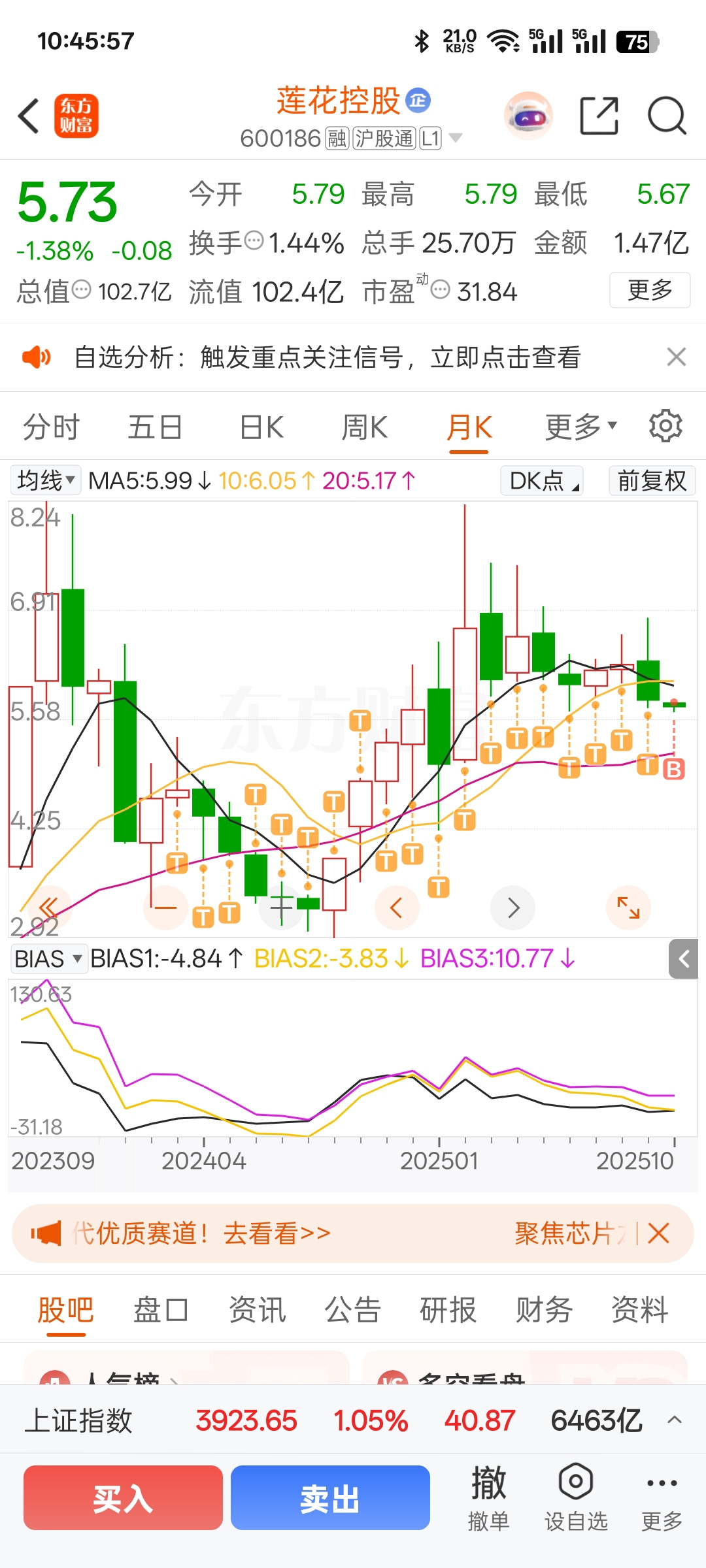The image size is (706, 1568).
Task: Tap the megaphone banner icon
Action: (x=46, y=1233)
